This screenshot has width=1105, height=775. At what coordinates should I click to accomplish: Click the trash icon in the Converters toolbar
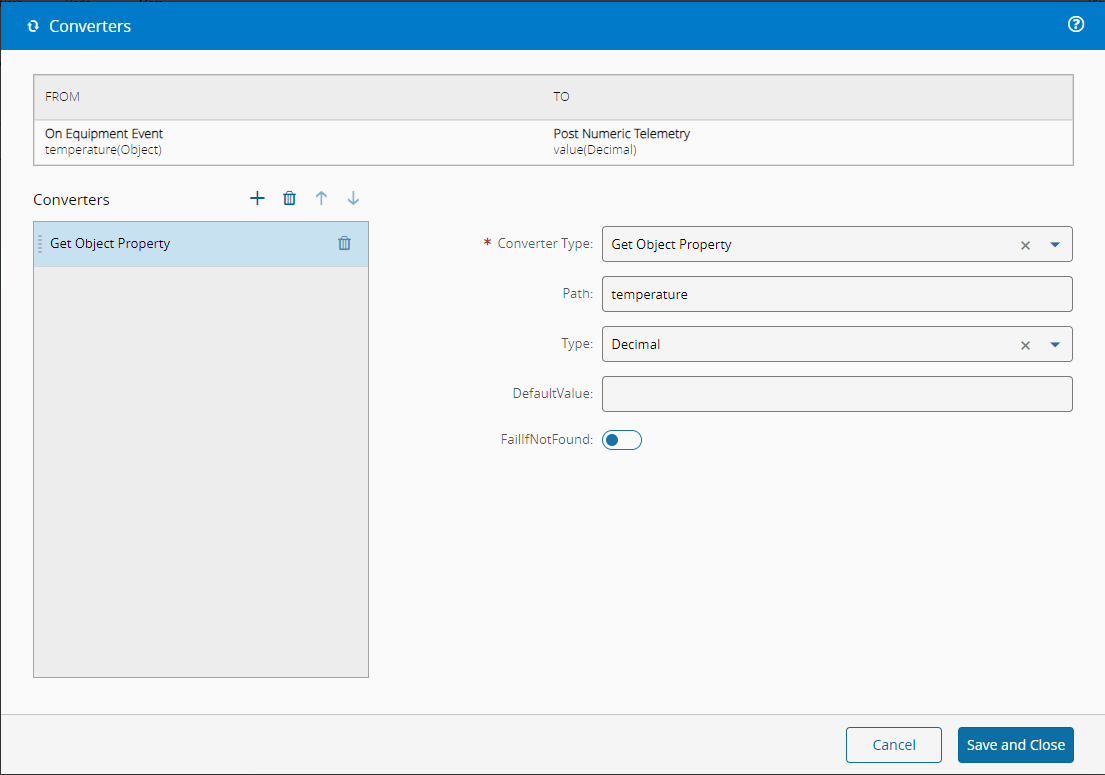289,198
